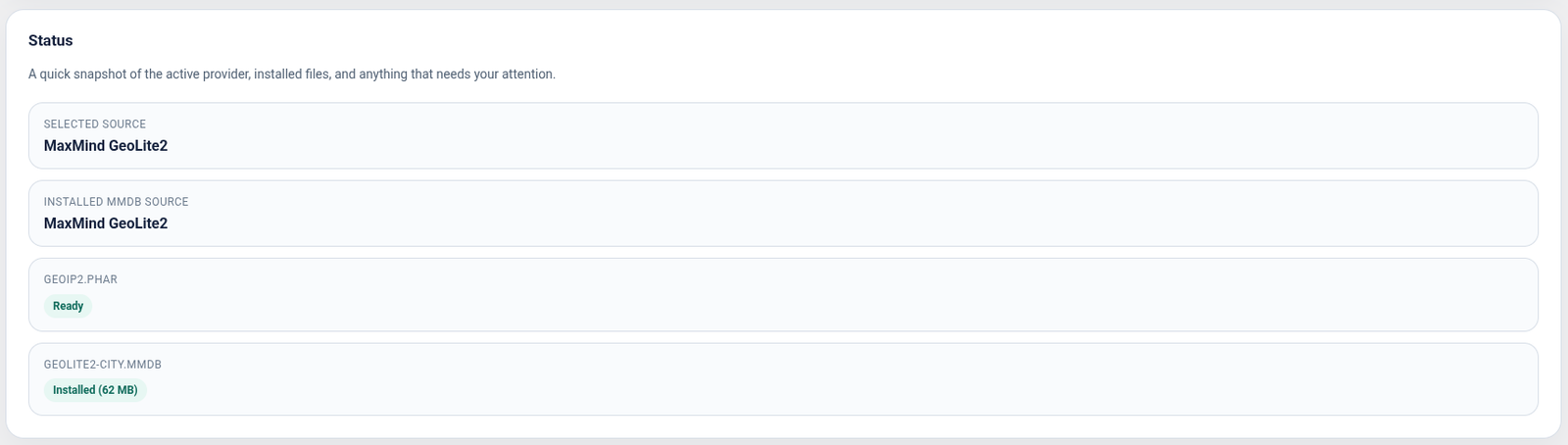This screenshot has height=445, width=1568.
Task: Click the green Ready badge
Action: click(x=68, y=306)
